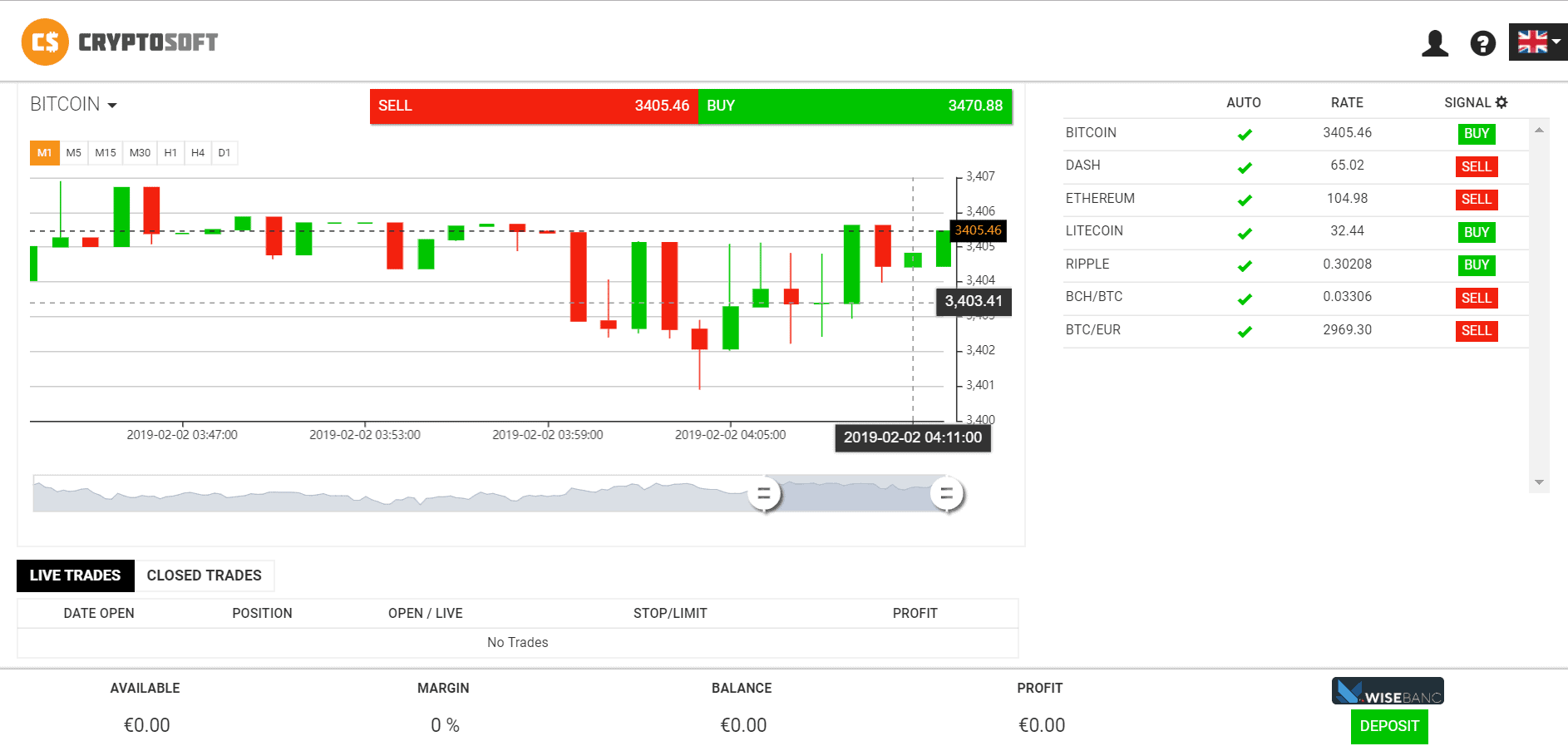Switch to the M5 timeframe
Viewport: 1568px width, 746px height.
pos(74,153)
